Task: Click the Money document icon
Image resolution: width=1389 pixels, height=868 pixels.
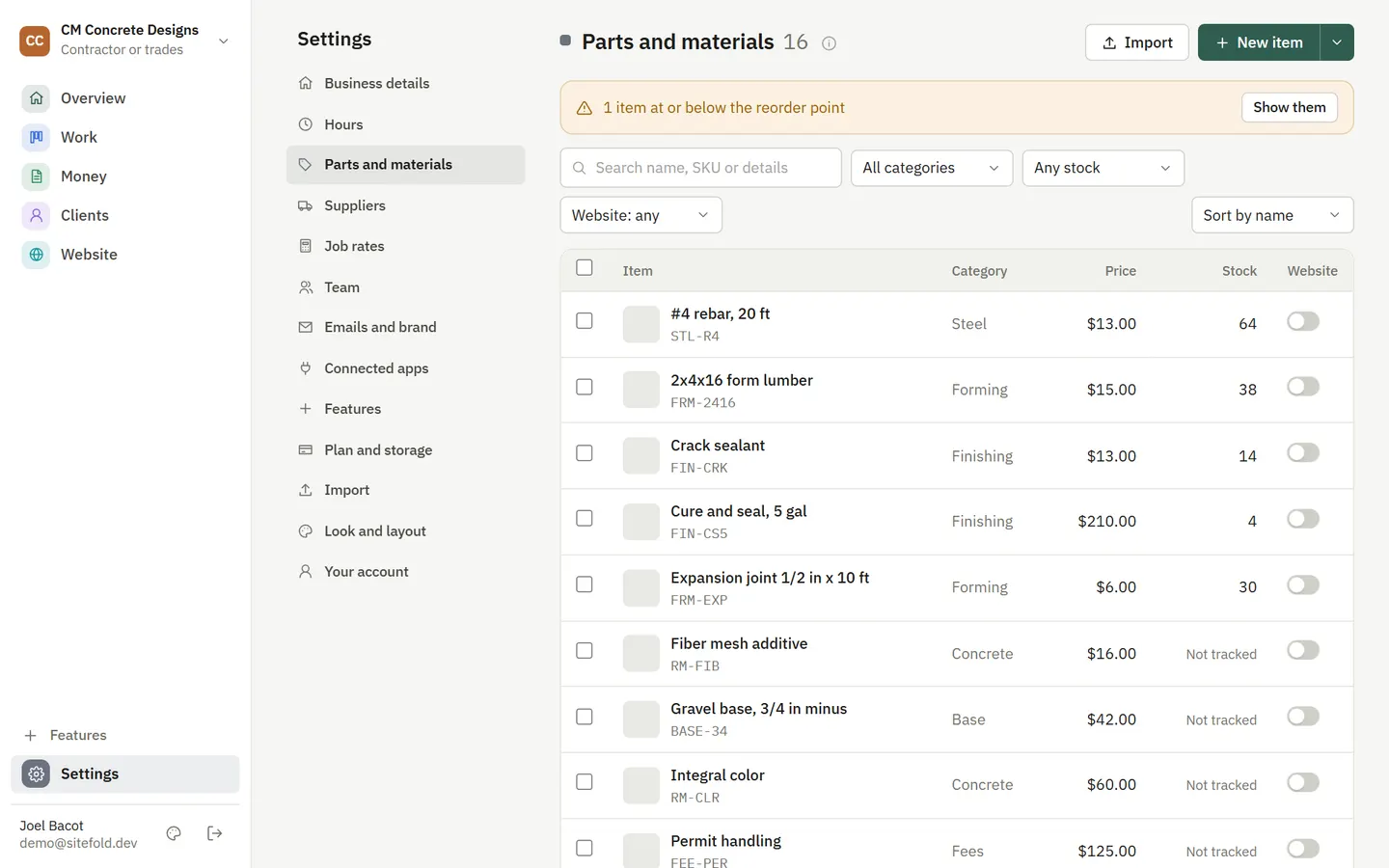Action: [36, 176]
